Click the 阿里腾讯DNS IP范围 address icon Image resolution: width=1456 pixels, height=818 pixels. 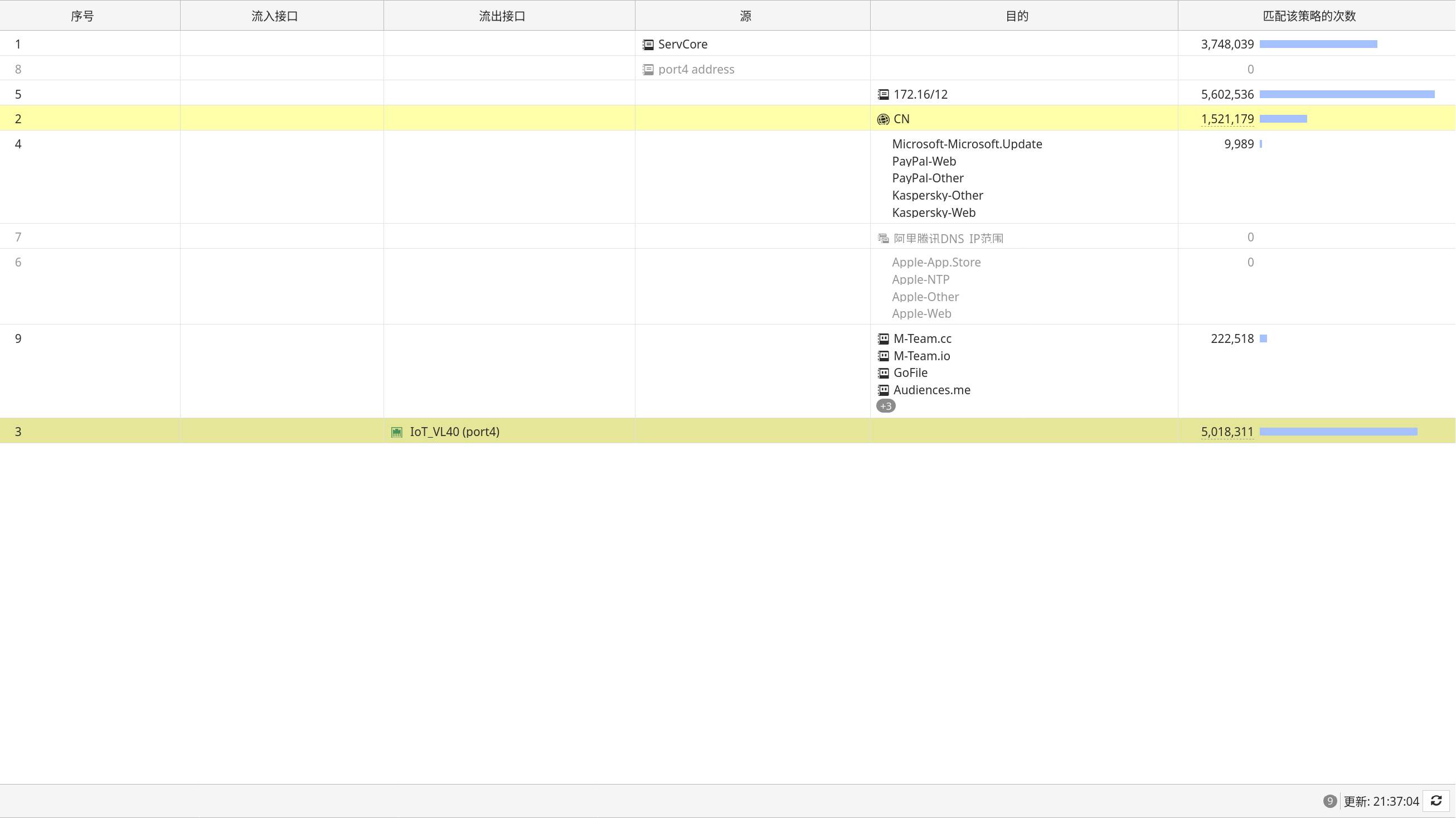point(883,239)
